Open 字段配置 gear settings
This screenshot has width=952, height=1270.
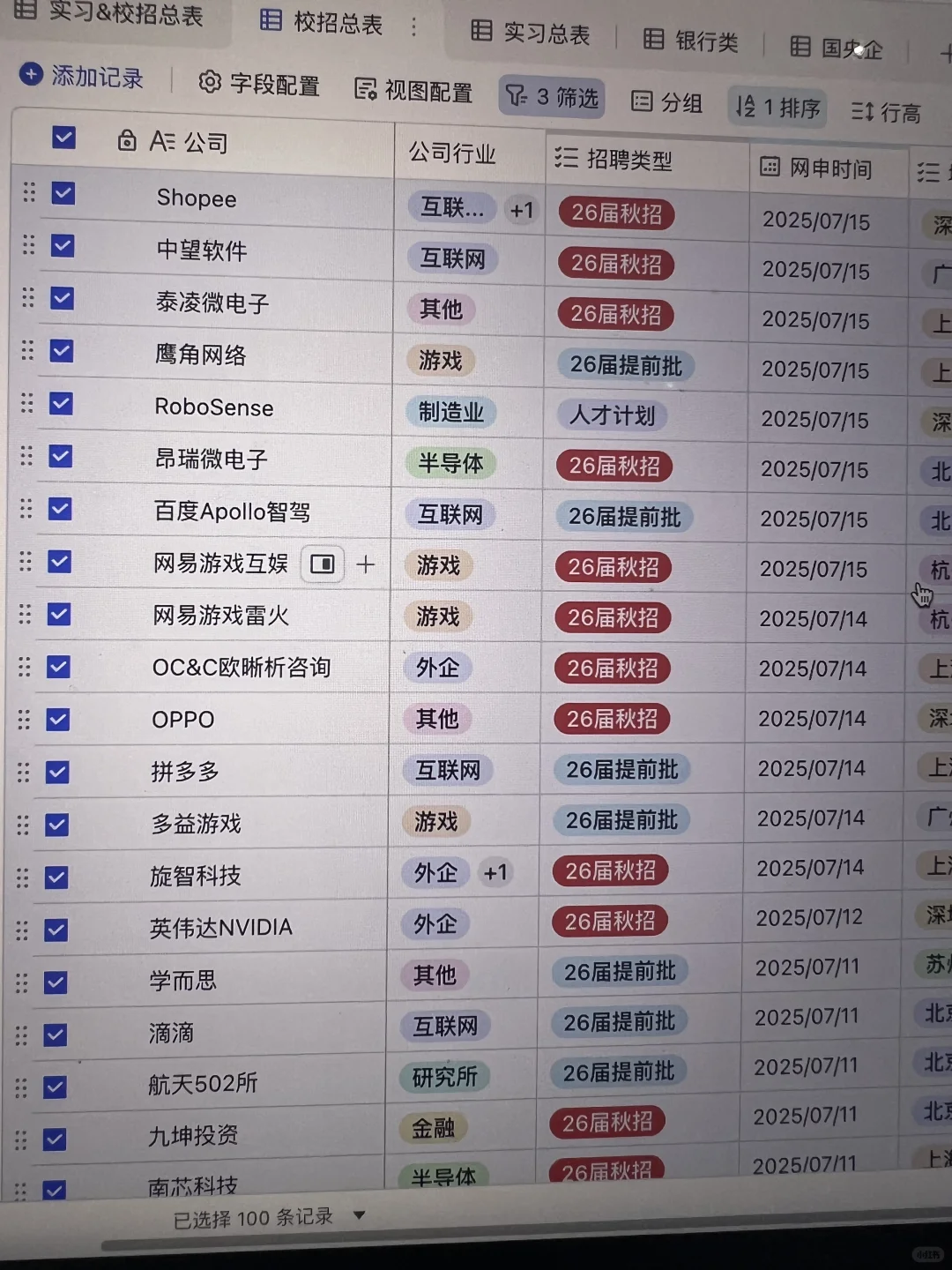(258, 84)
